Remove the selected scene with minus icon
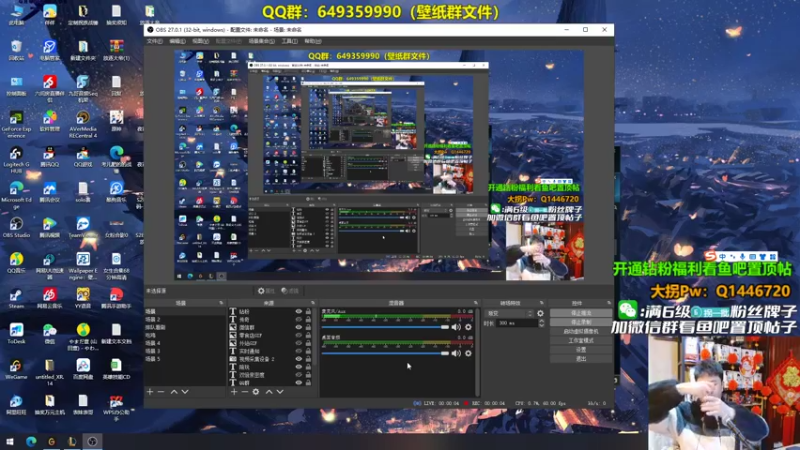This screenshot has height=450, width=800. point(161,392)
